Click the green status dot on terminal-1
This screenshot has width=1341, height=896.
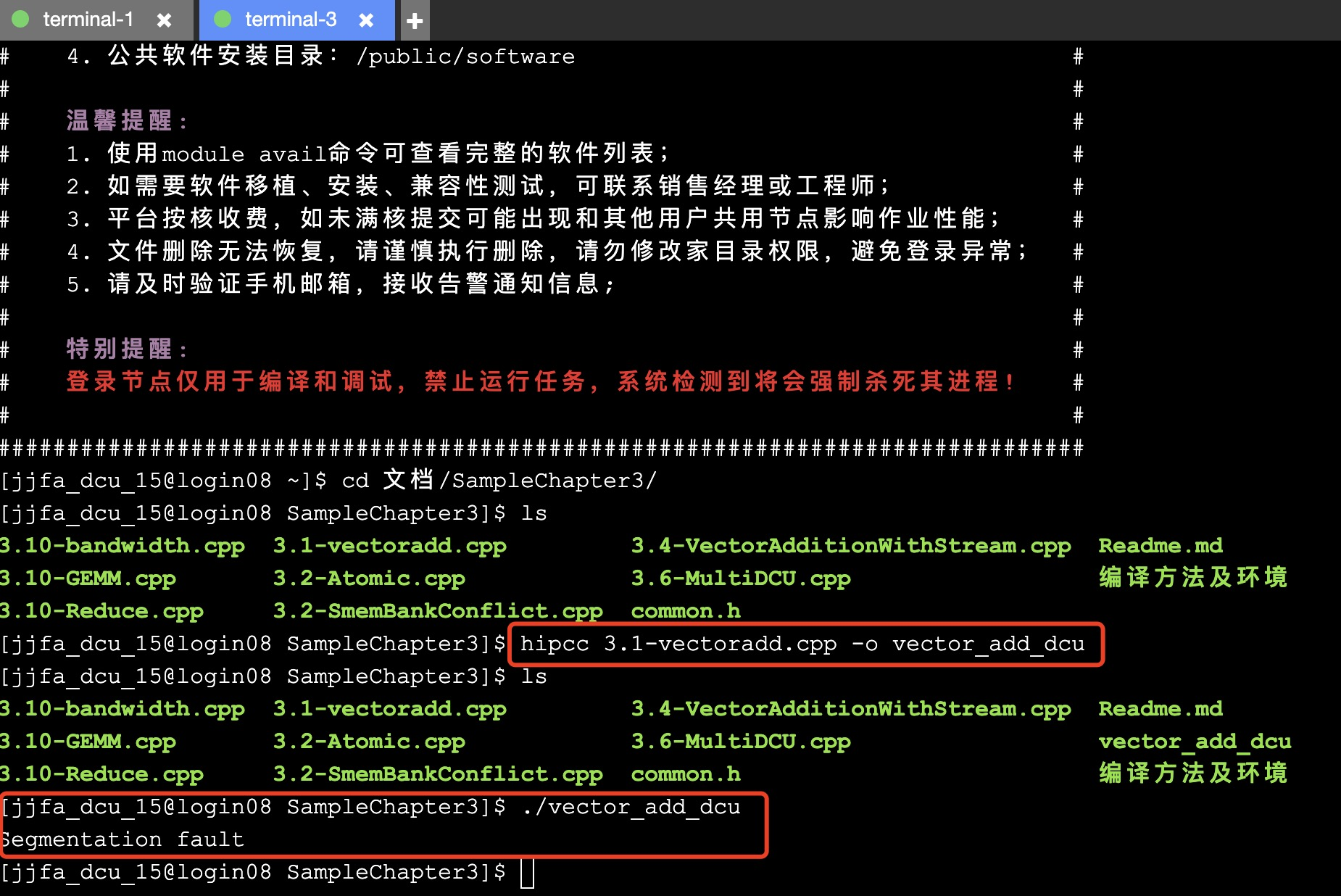21,20
